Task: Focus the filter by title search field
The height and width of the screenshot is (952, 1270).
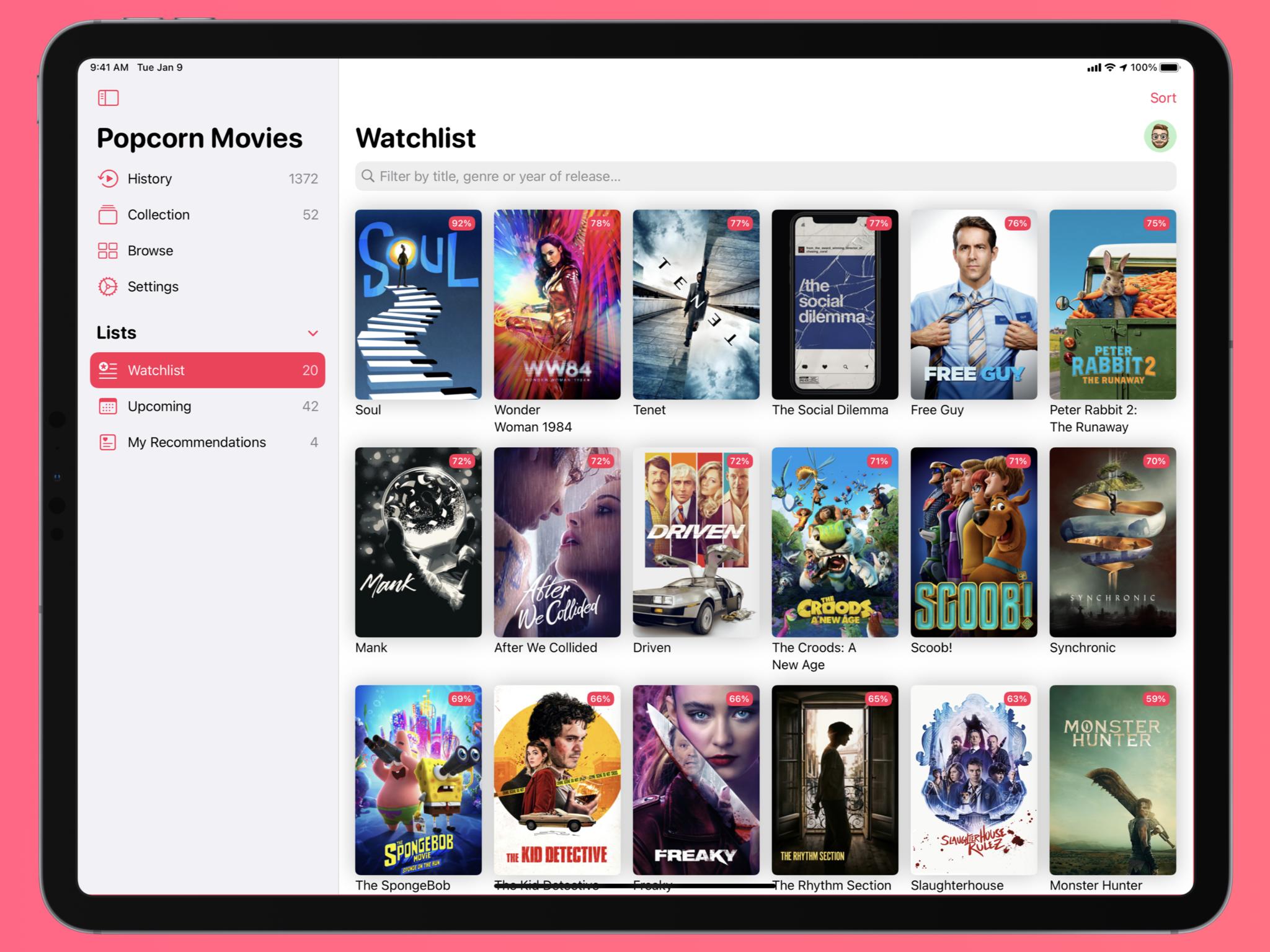Action: [765, 176]
